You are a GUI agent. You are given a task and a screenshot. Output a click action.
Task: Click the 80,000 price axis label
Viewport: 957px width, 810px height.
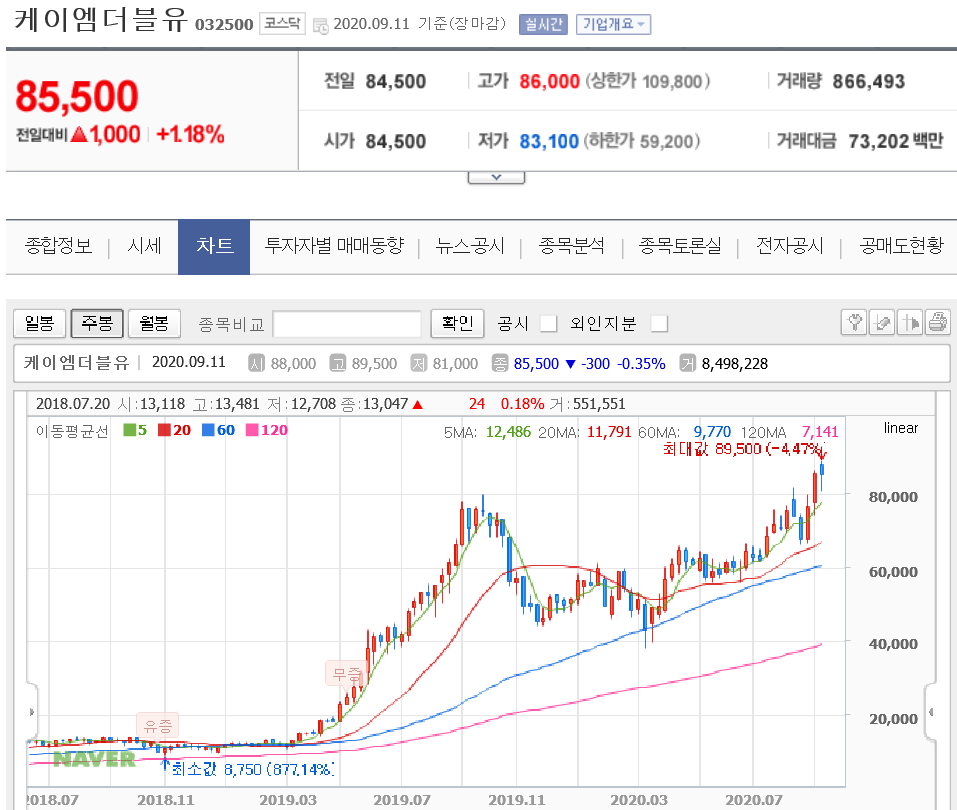coord(894,497)
